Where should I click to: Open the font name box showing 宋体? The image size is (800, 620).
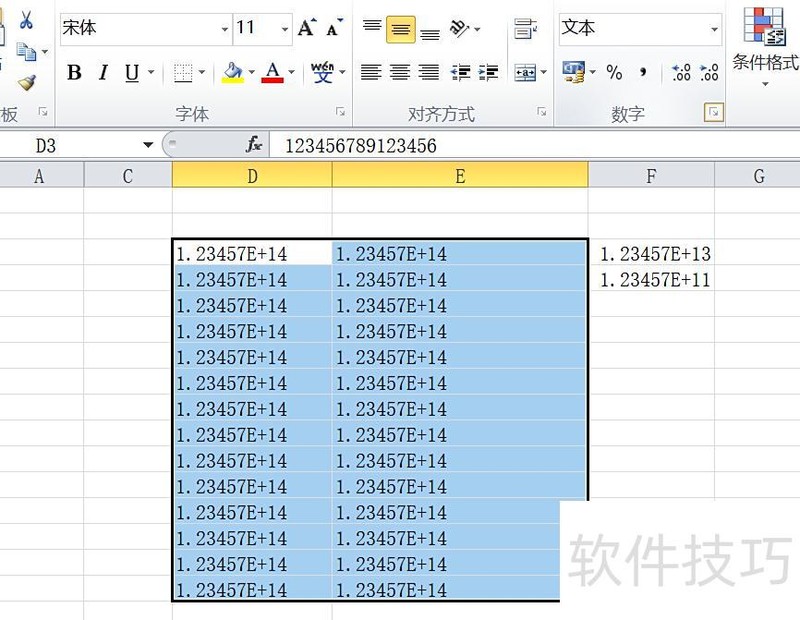pyautogui.click(x=145, y=28)
